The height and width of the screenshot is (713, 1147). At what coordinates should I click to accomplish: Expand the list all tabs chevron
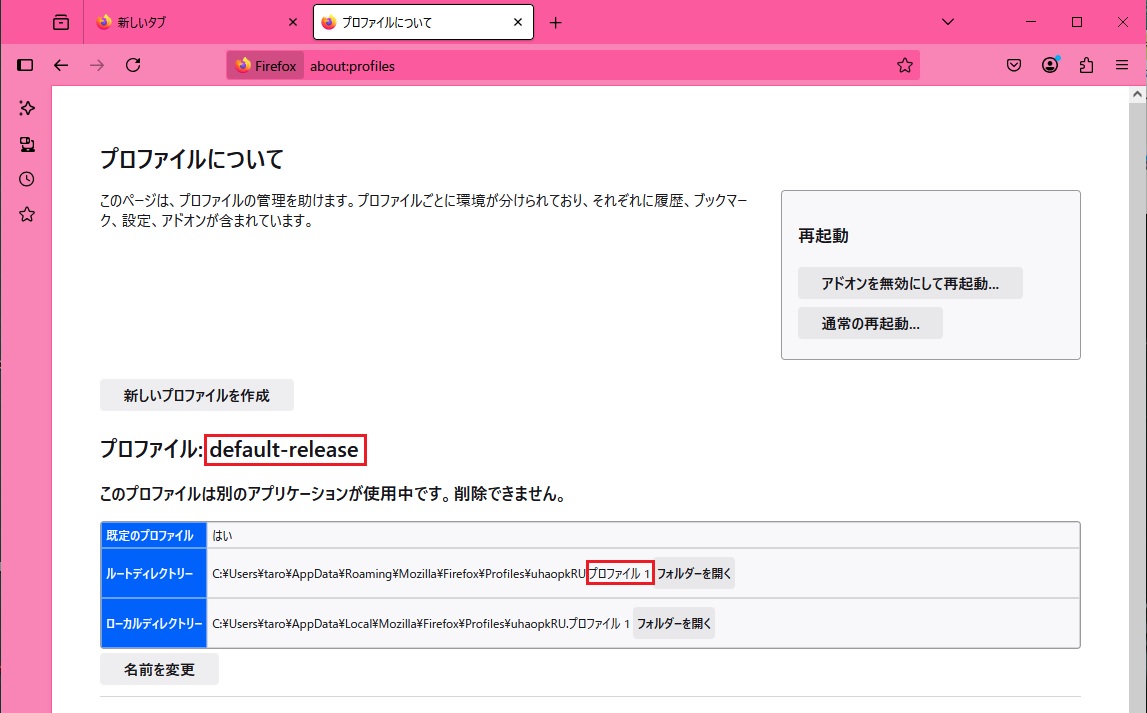pos(948,22)
